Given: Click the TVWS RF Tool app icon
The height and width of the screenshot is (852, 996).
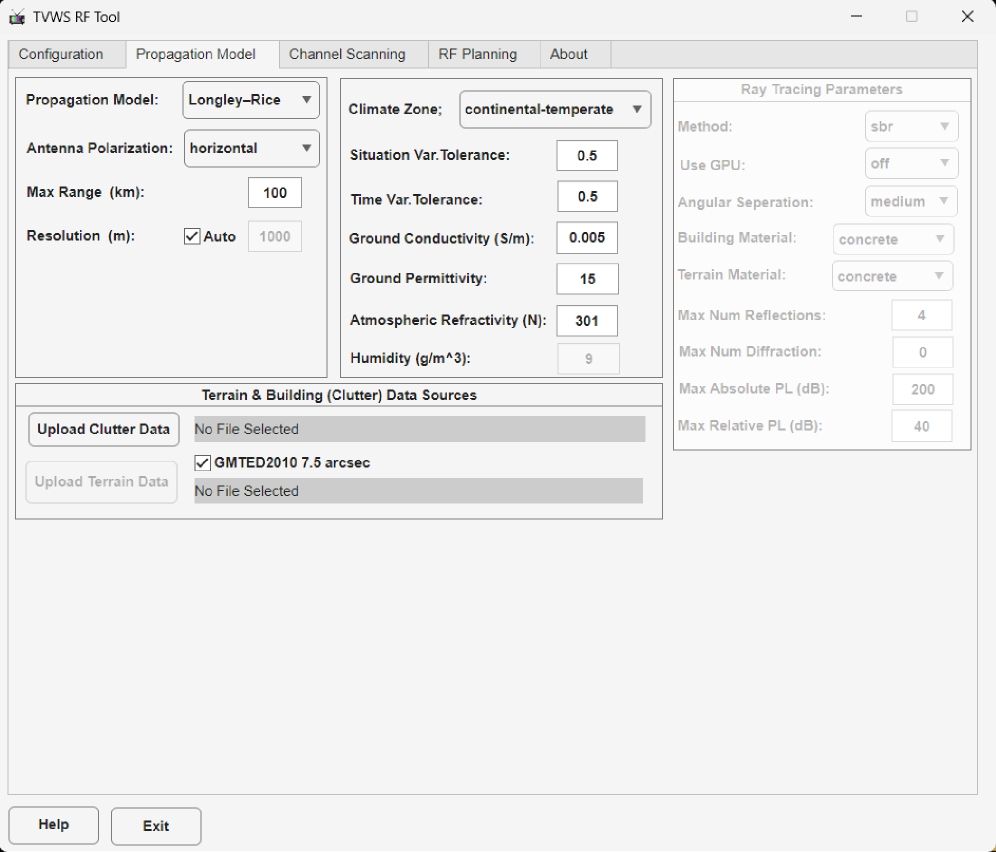Looking at the screenshot, I should tap(17, 17).
